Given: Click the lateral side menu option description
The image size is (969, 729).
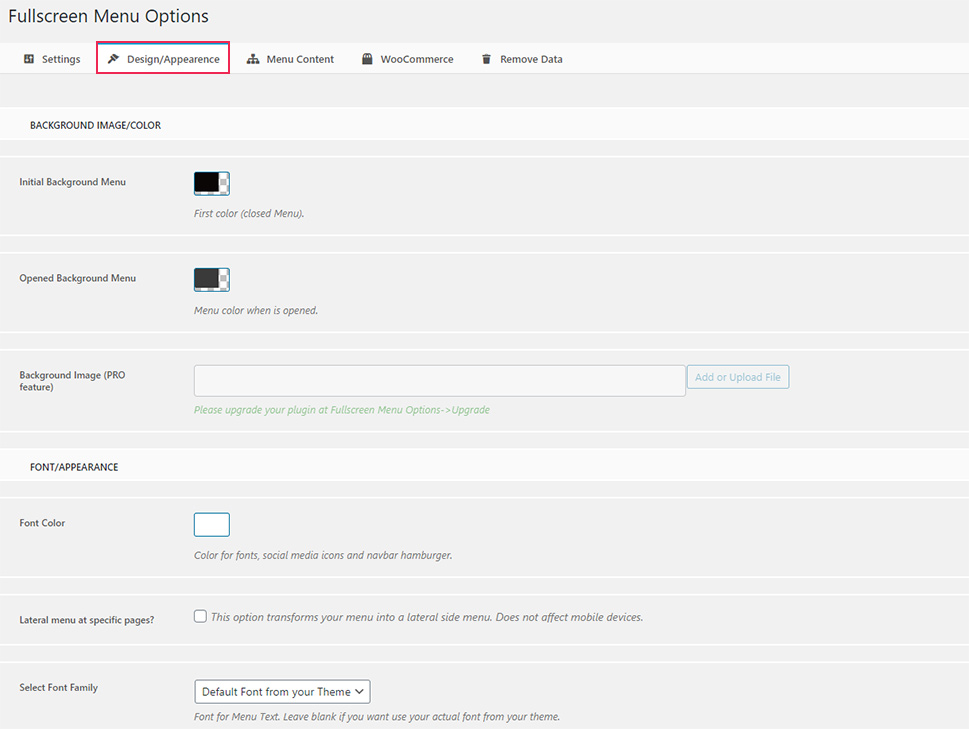Looking at the screenshot, I should pyautogui.click(x=427, y=617).
